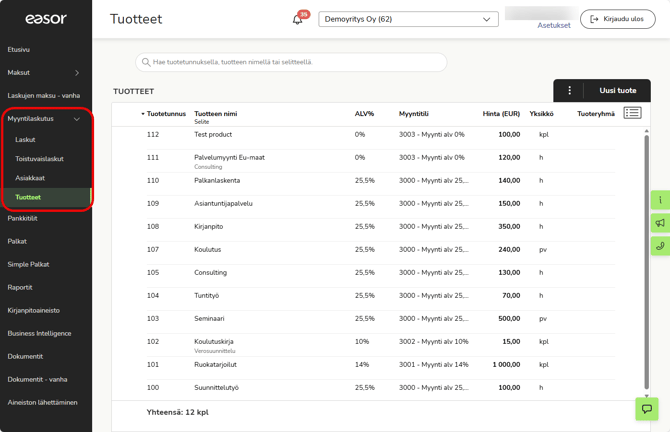The width and height of the screenshot is (670, 432).
Task: Open the Demoyritys Oy company dropdown
Action: tap(408, 19)
